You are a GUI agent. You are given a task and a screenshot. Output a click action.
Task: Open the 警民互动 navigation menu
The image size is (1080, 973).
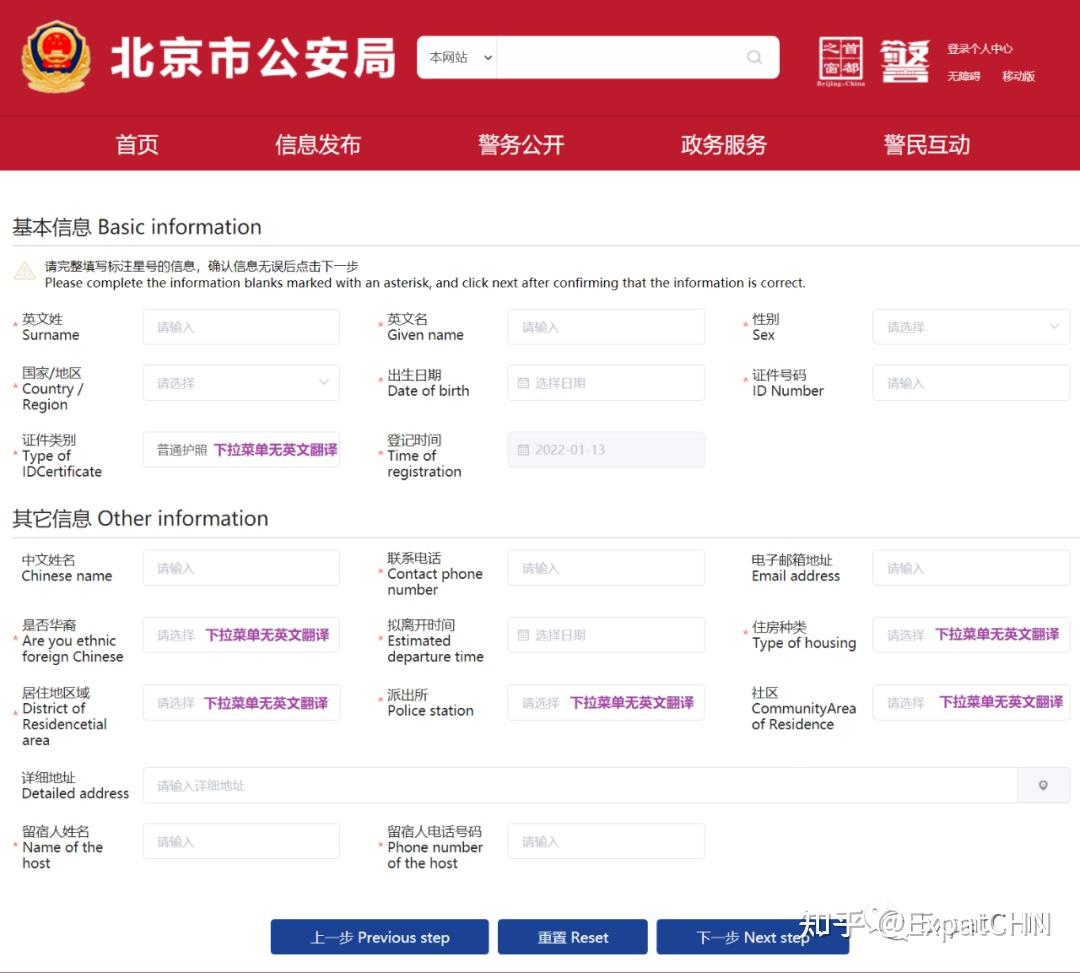click(925, 143)
